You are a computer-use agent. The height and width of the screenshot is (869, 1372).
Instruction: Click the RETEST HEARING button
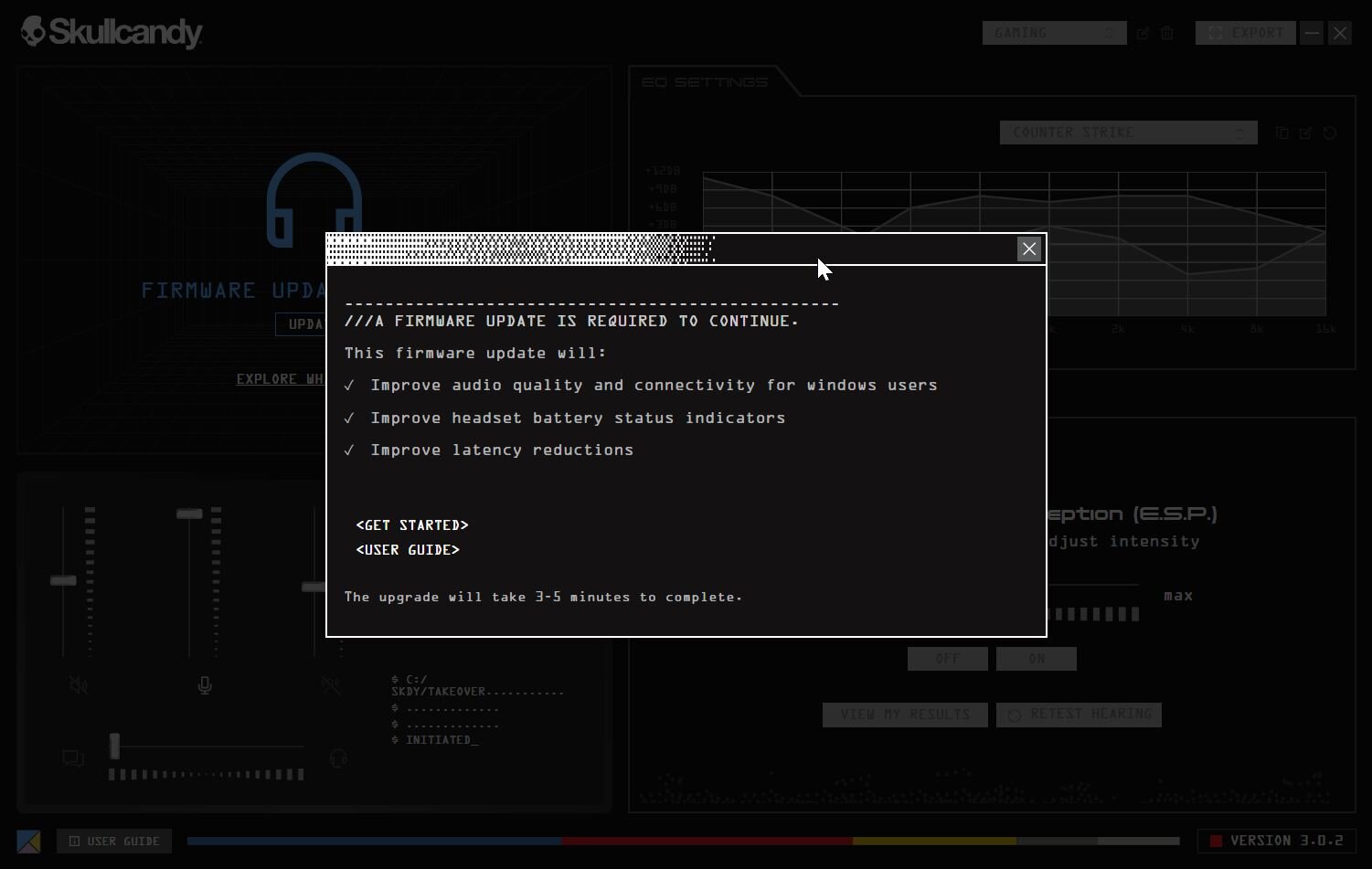pos(1079,715)
